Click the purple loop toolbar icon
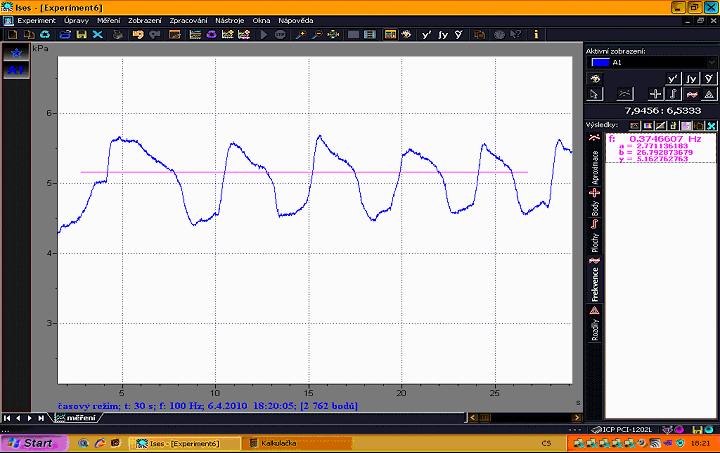The width and height of the screenshot is (720, 453). [x=211, y=34]
